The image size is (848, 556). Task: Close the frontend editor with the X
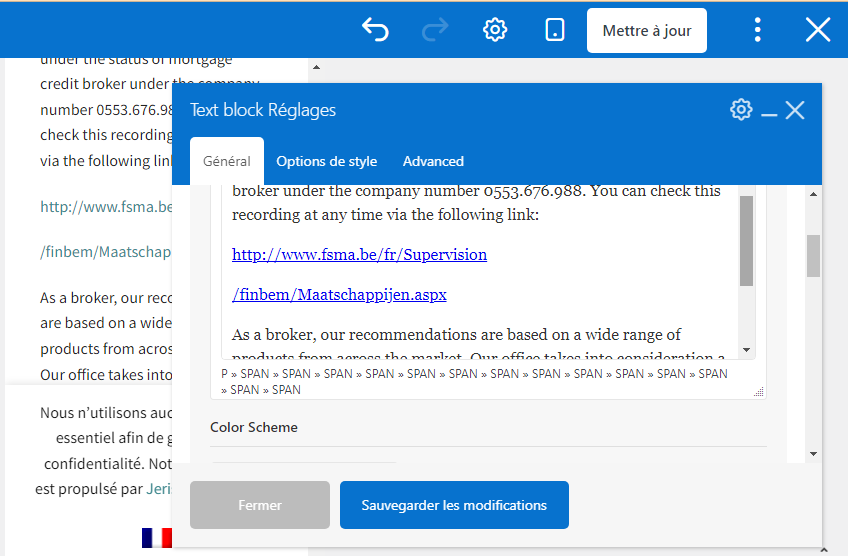pyautogui.click(x=818, y=30)
